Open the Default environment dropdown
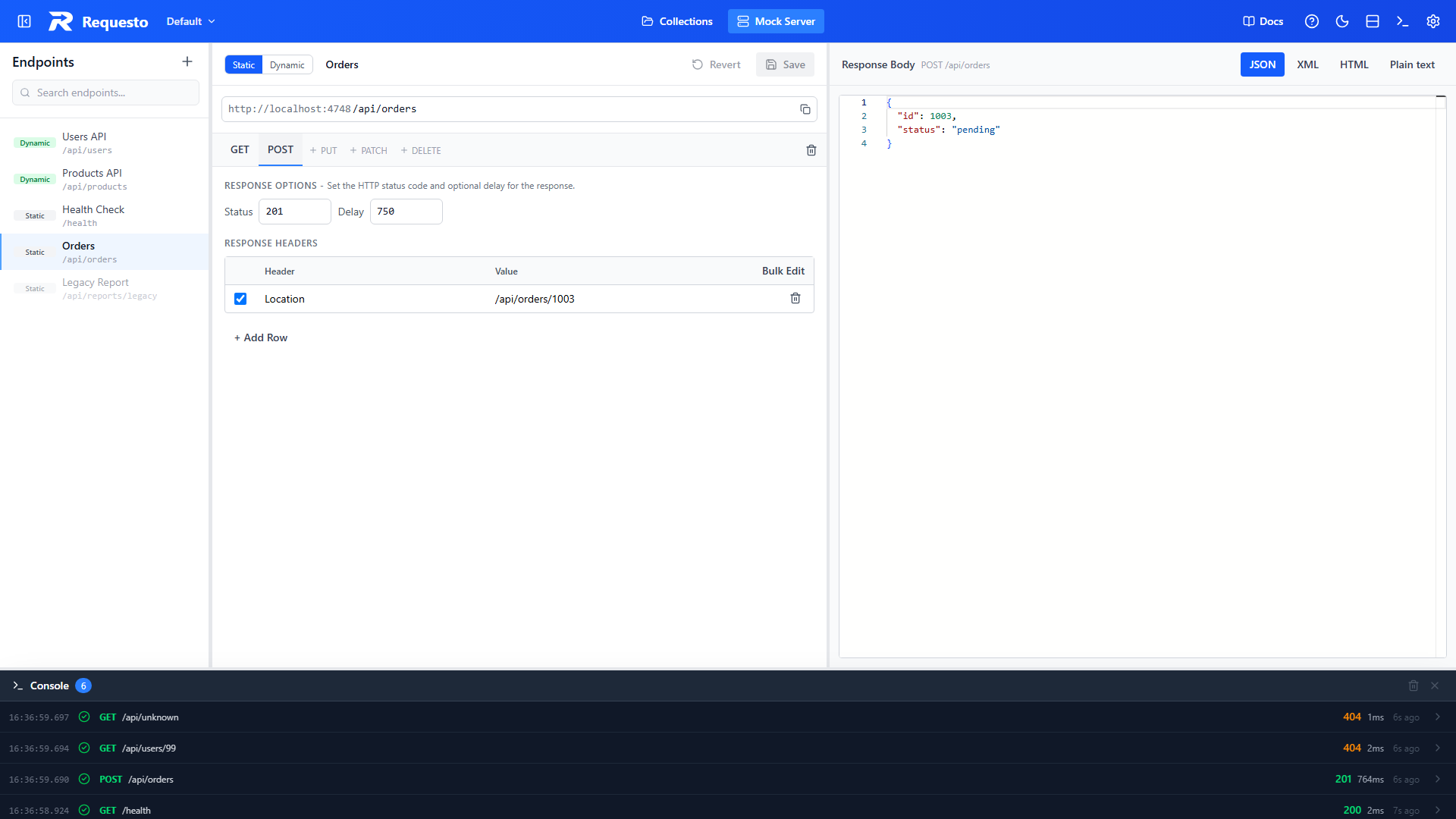1456x819 pixels. point(190,21)
